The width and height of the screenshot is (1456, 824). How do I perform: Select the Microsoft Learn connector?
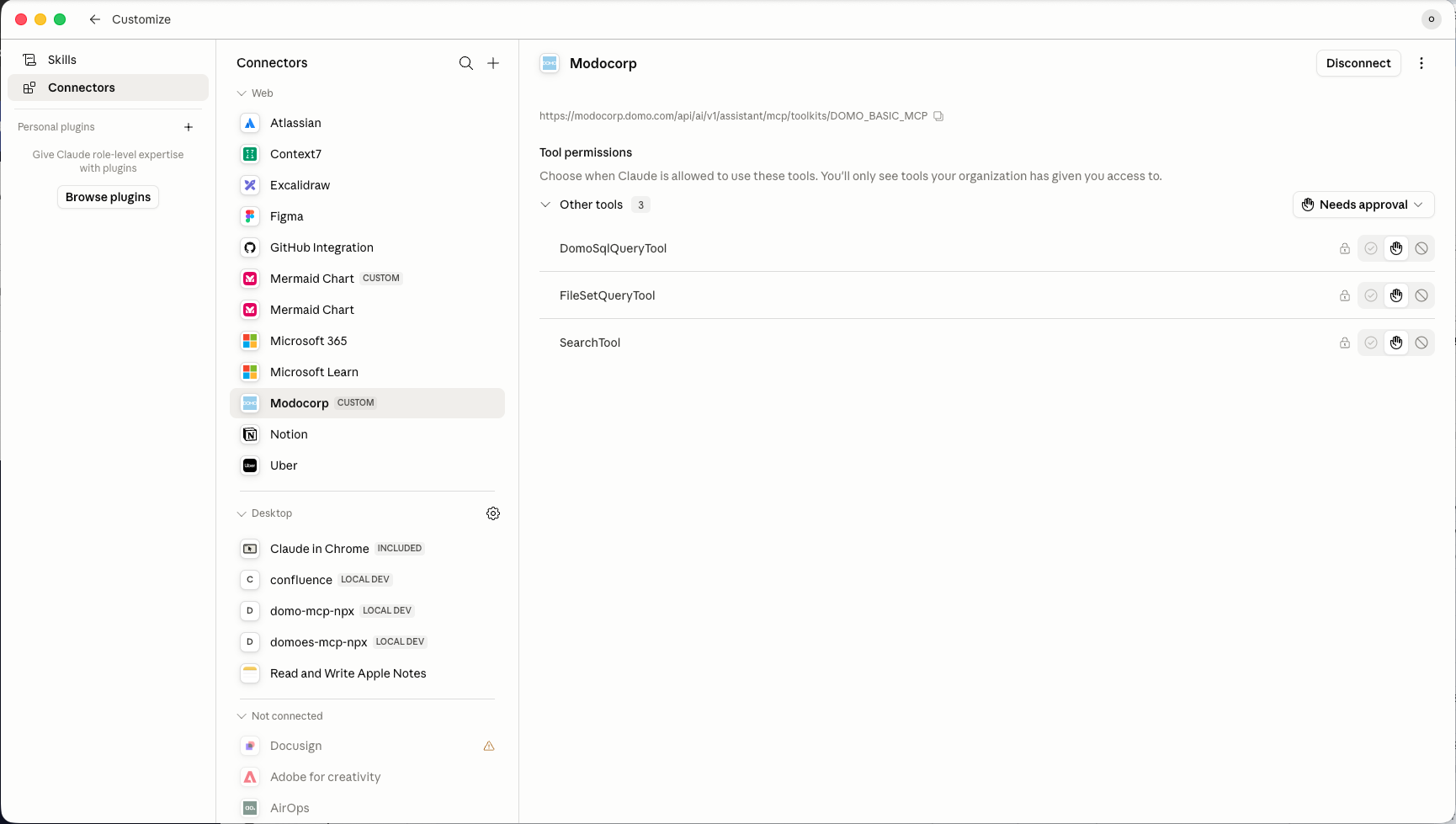tap(367, 372)
